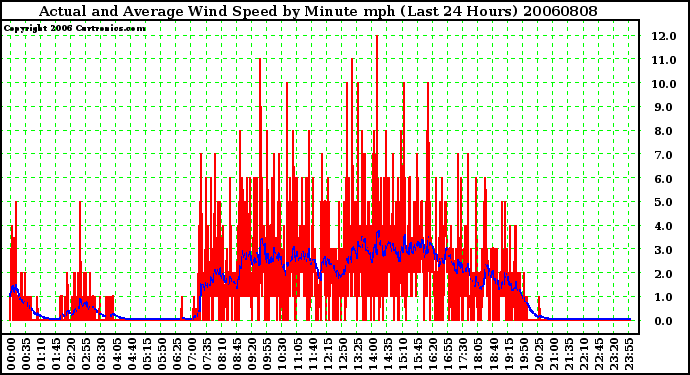
Task: Click the 15:10 time axis label
Action: coord(403,354)
